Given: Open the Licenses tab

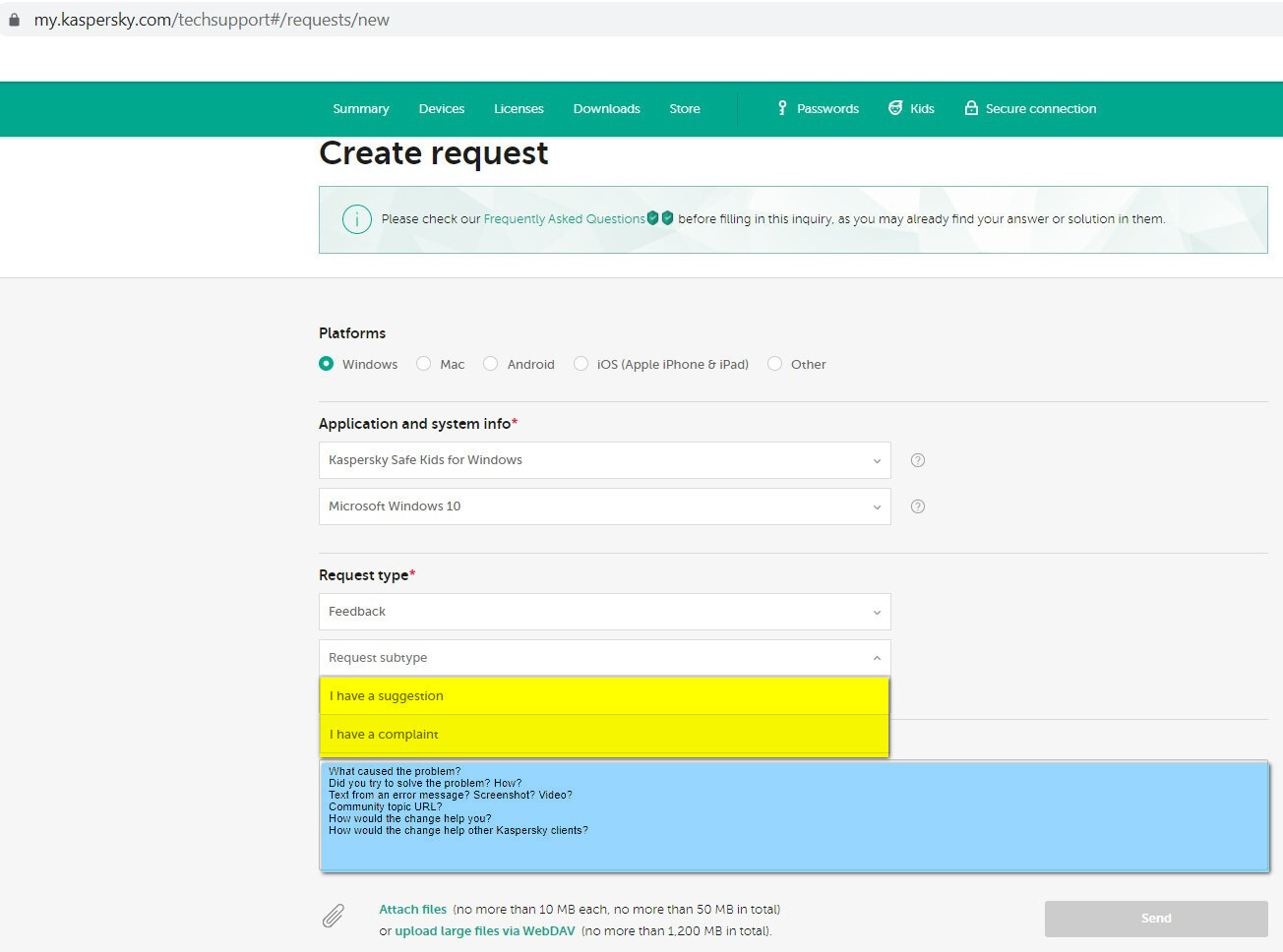Looking at the screenshot, I should [x=519, y=109].
